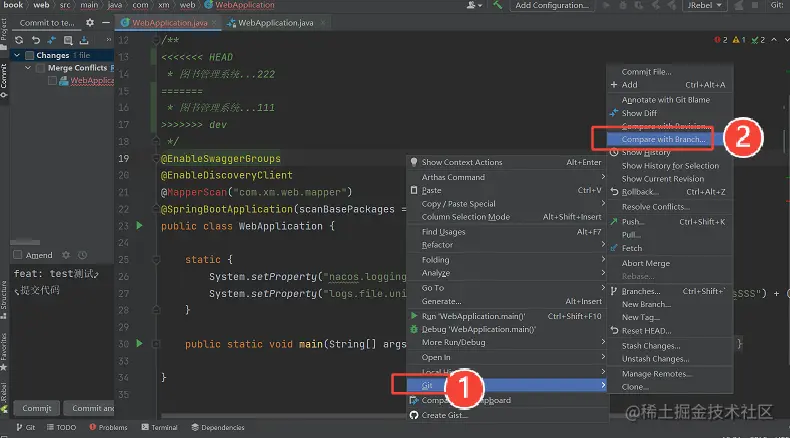The image size is (790, 438).
Task: Open the TODO tool window tab
Action: point(61,427)
